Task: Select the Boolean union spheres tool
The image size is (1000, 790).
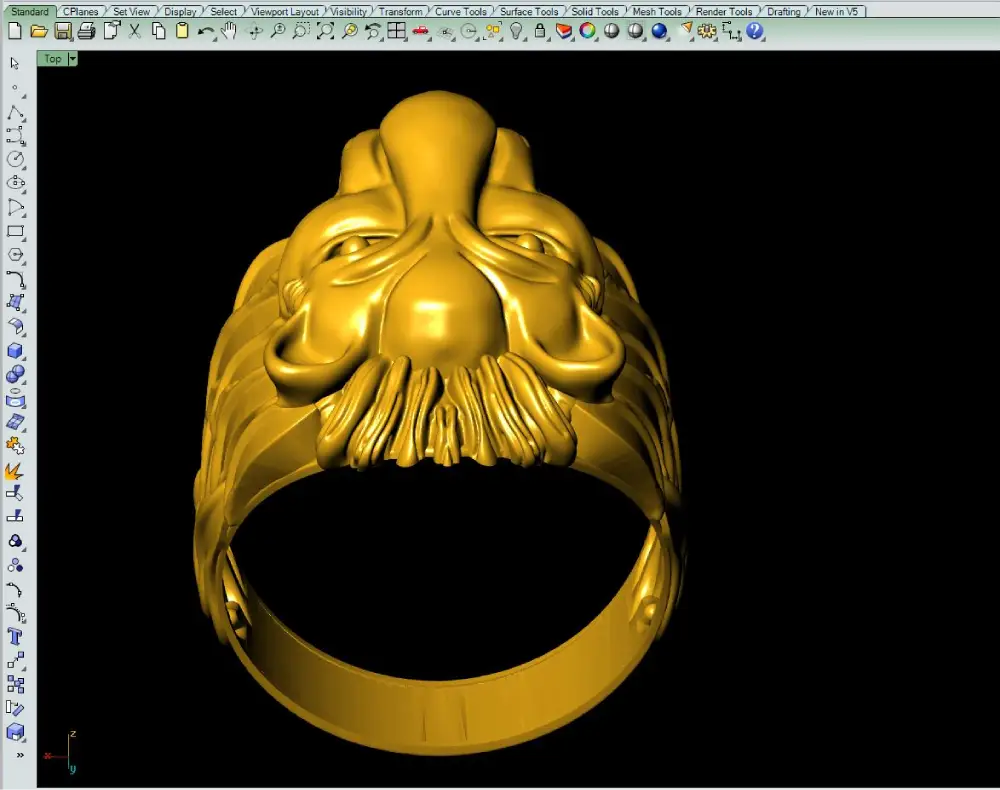Action: [15, 374]
